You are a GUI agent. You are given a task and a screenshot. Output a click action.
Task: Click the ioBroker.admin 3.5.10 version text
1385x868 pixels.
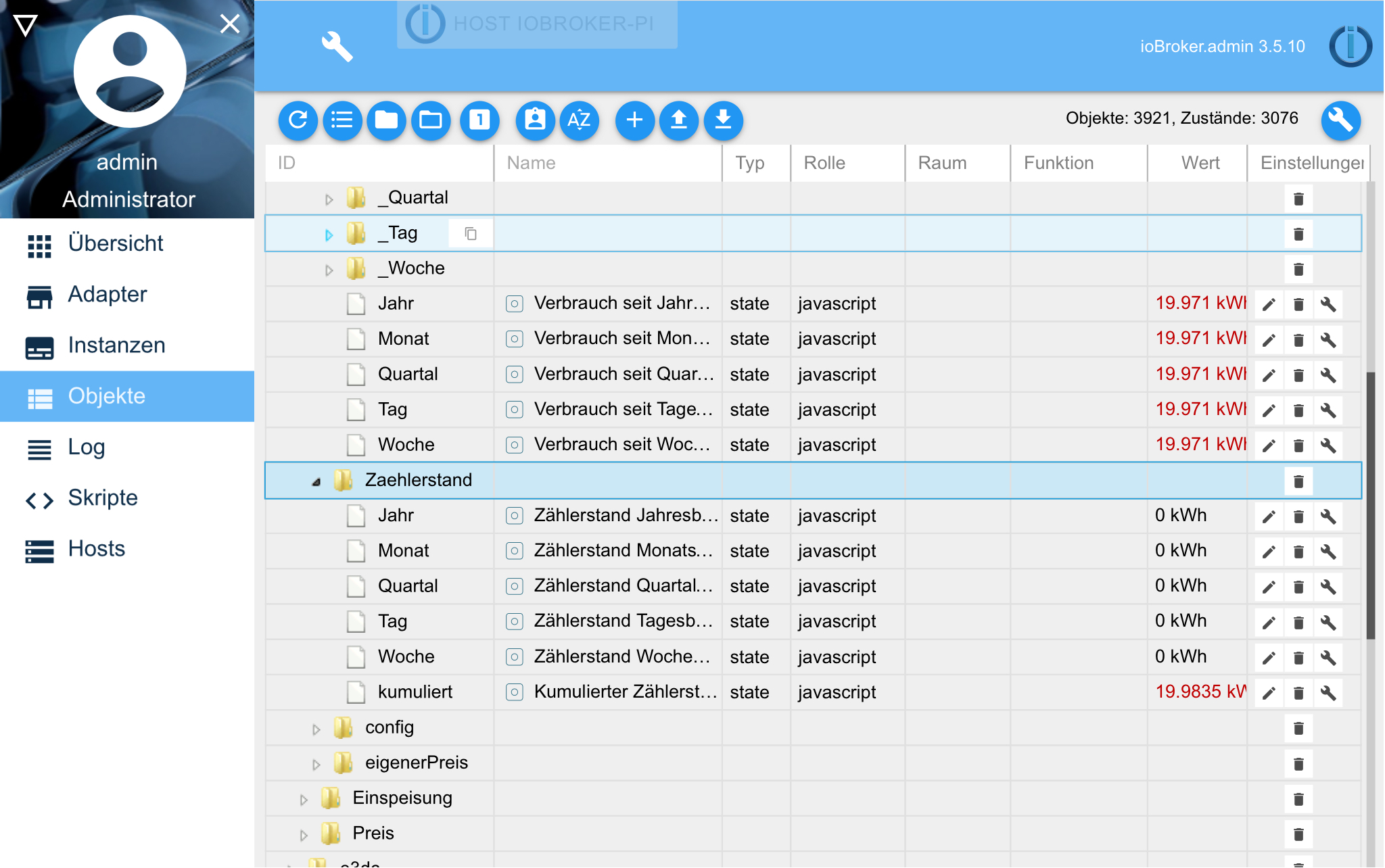click(1222, 46)
